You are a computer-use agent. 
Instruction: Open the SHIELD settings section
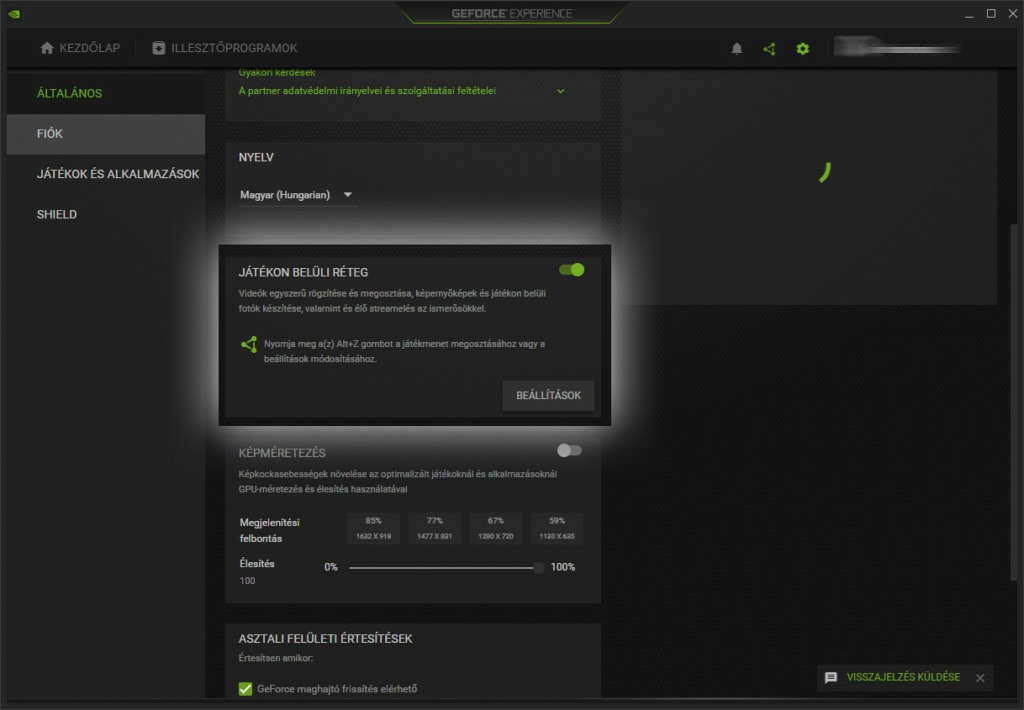106,215
